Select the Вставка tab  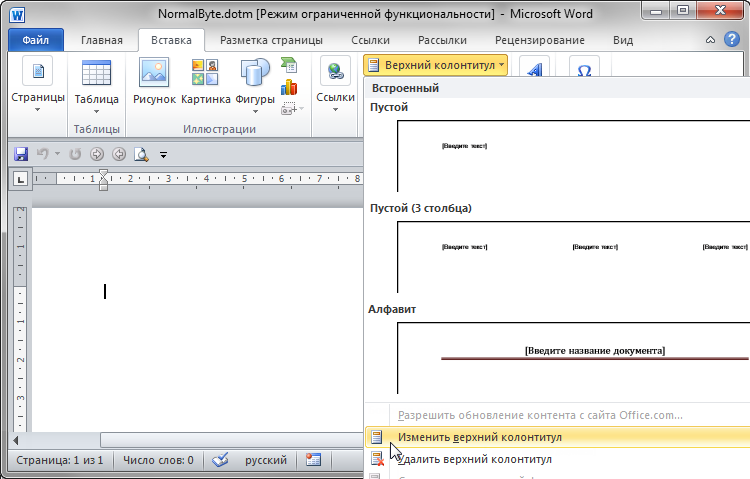[171, 40]
